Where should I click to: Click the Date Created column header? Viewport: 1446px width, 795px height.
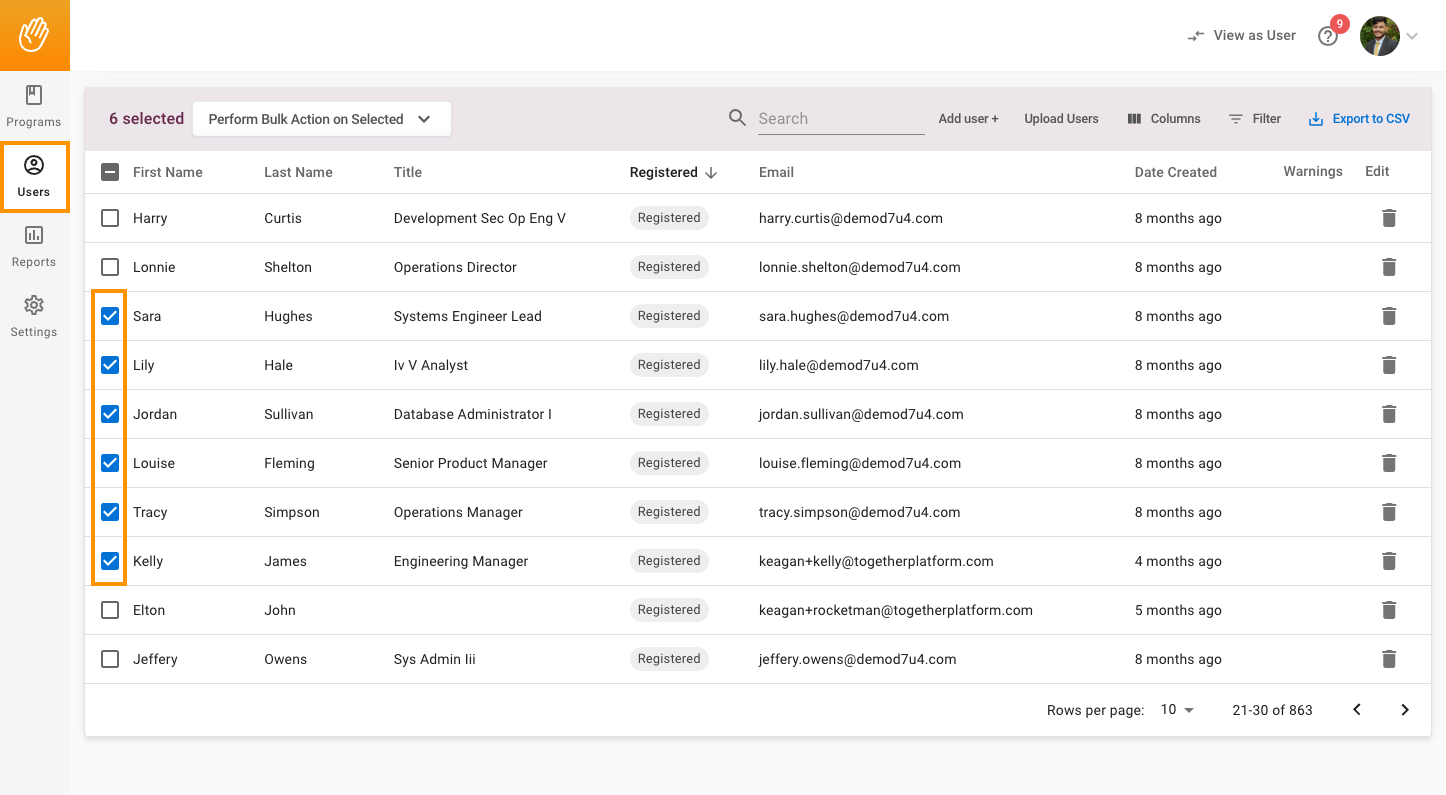[1176, 172]
